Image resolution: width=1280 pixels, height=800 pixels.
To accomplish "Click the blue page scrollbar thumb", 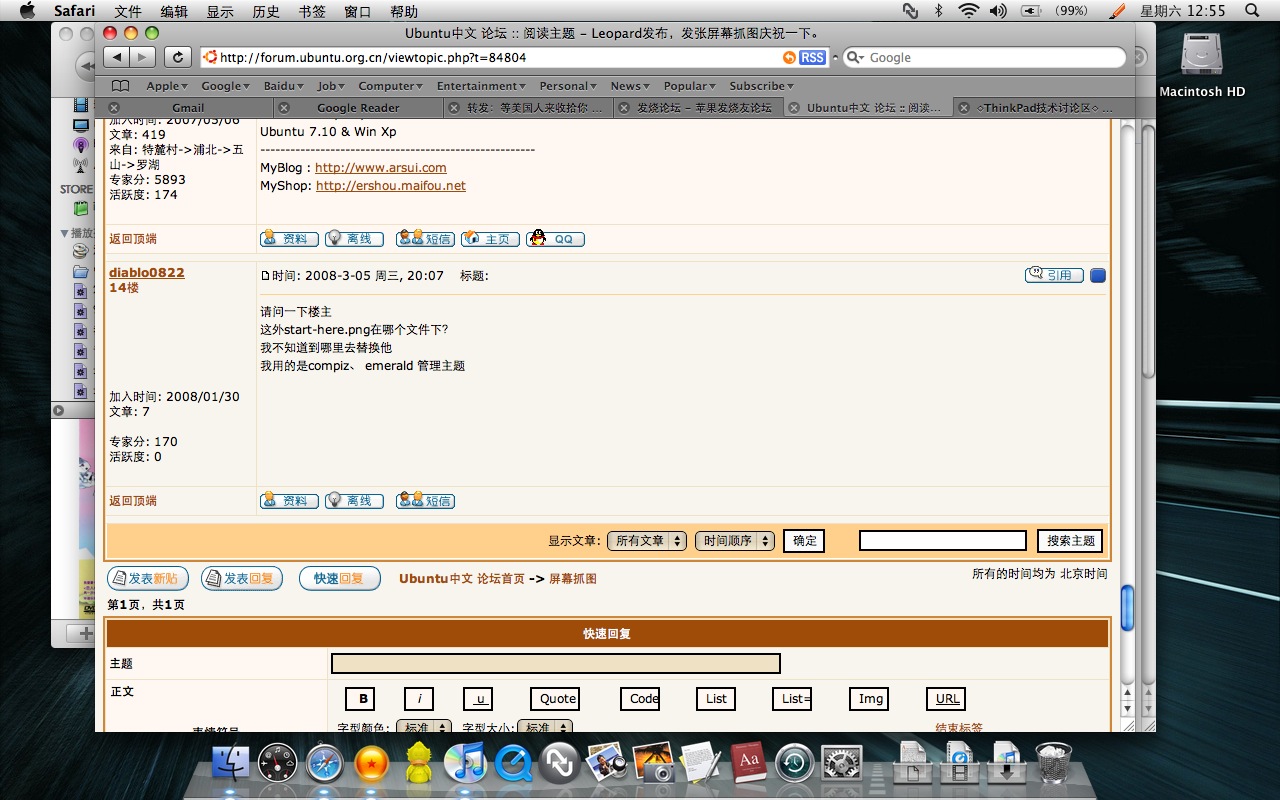I will point(1127,608).
